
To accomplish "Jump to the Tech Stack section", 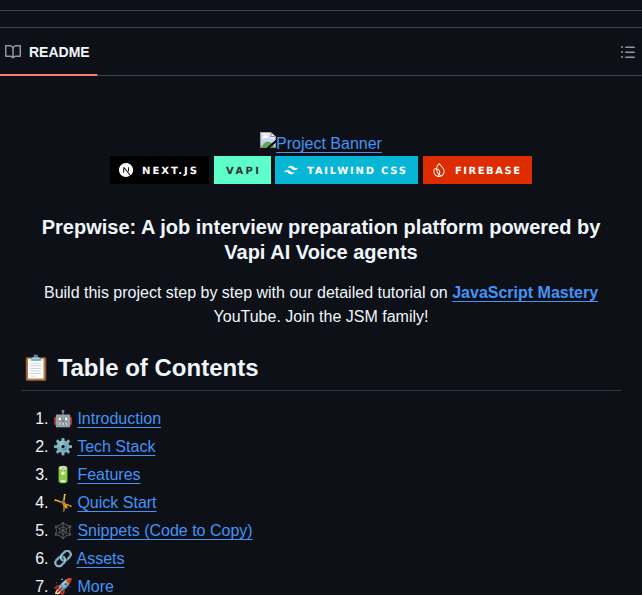I will tap(116, 446).
